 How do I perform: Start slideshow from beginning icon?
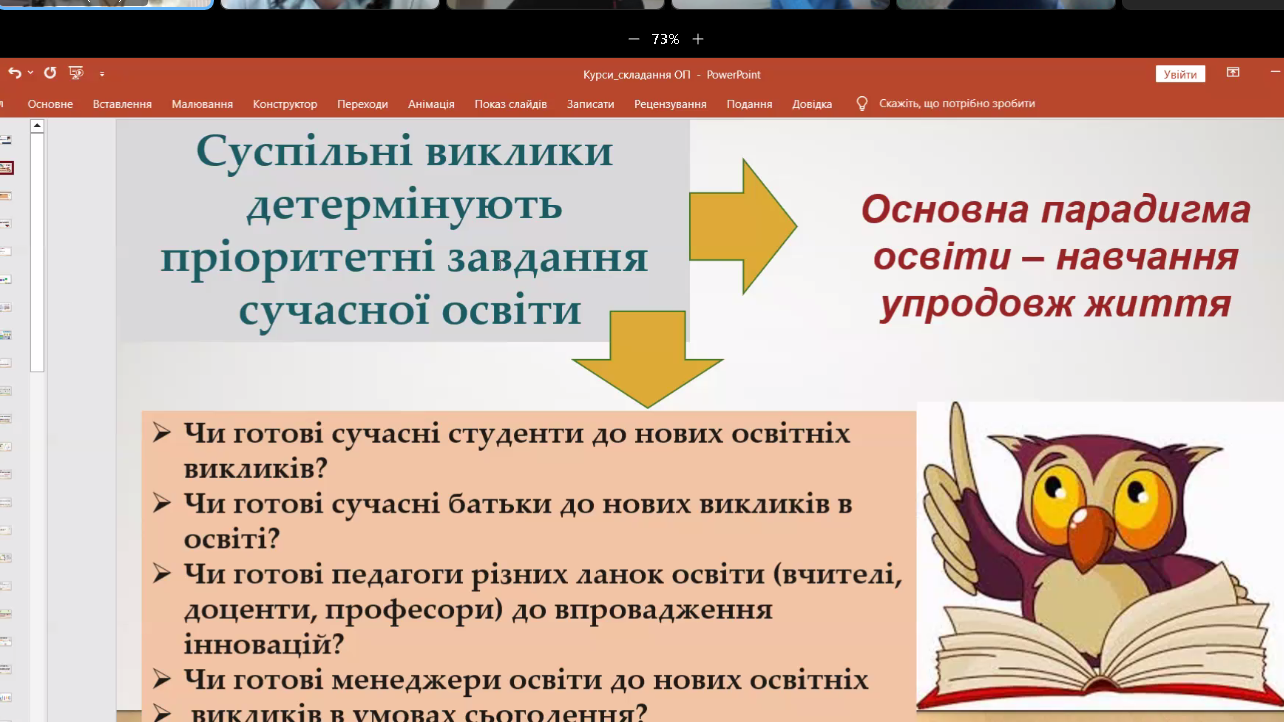point(76,73)
